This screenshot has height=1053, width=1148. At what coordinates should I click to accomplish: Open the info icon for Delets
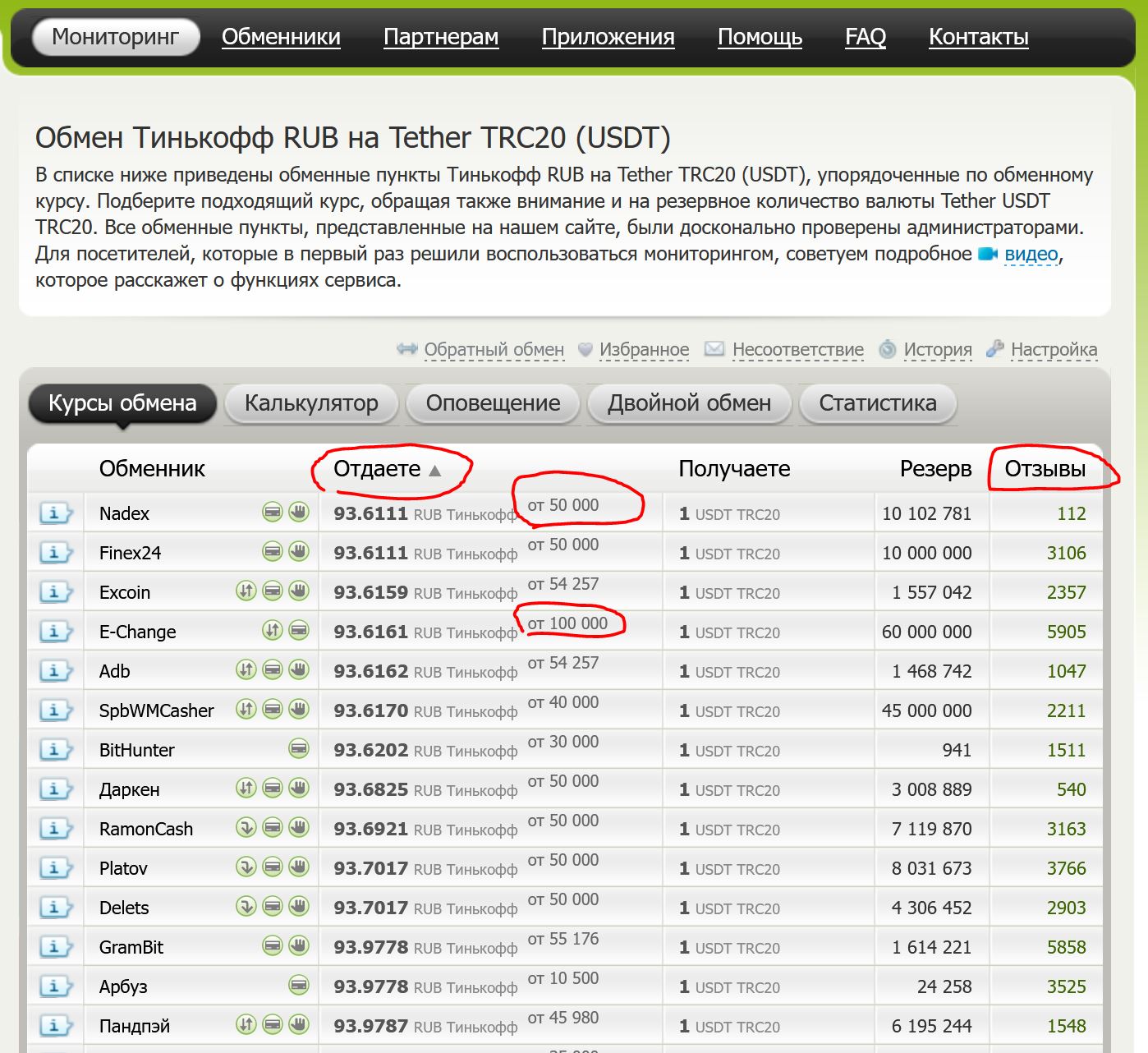(56, 908)
